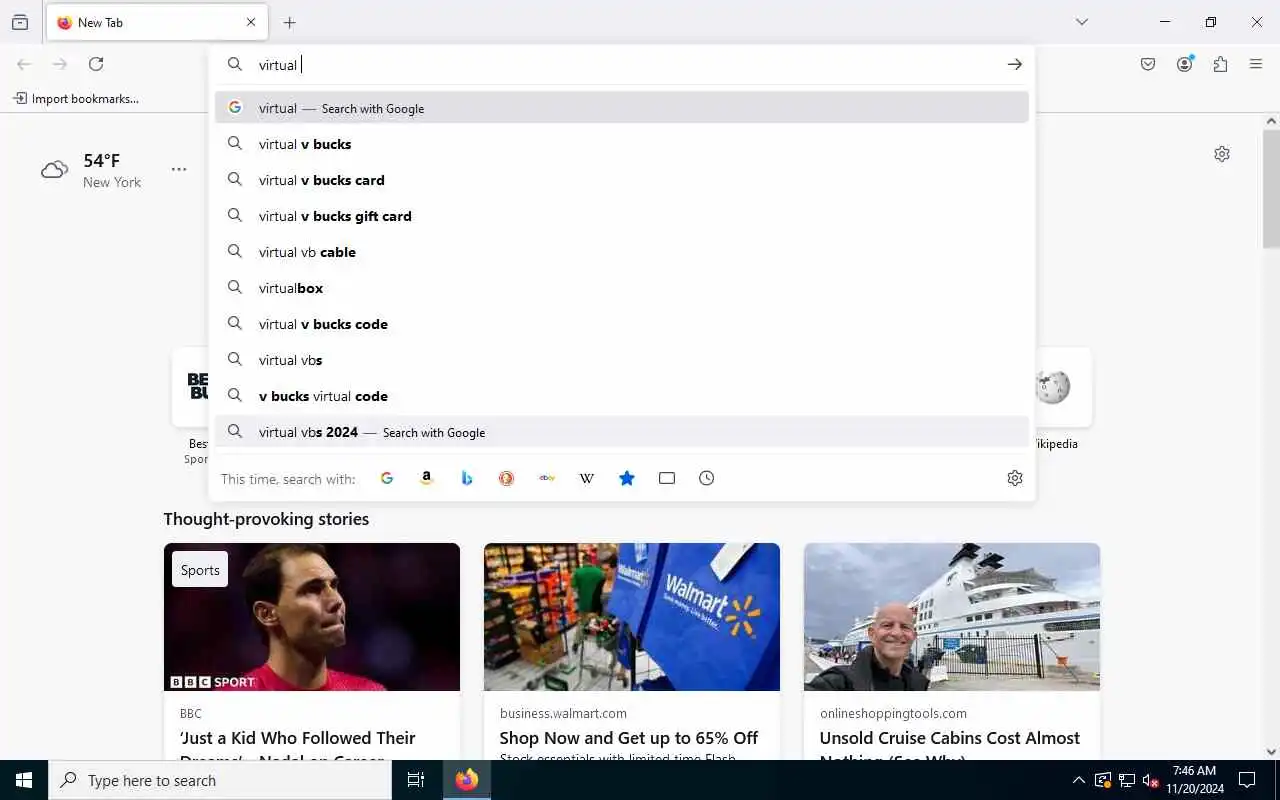Open a new tab with plus button
The height and width of the screenshot is (800, 1280).
point(290,22)
